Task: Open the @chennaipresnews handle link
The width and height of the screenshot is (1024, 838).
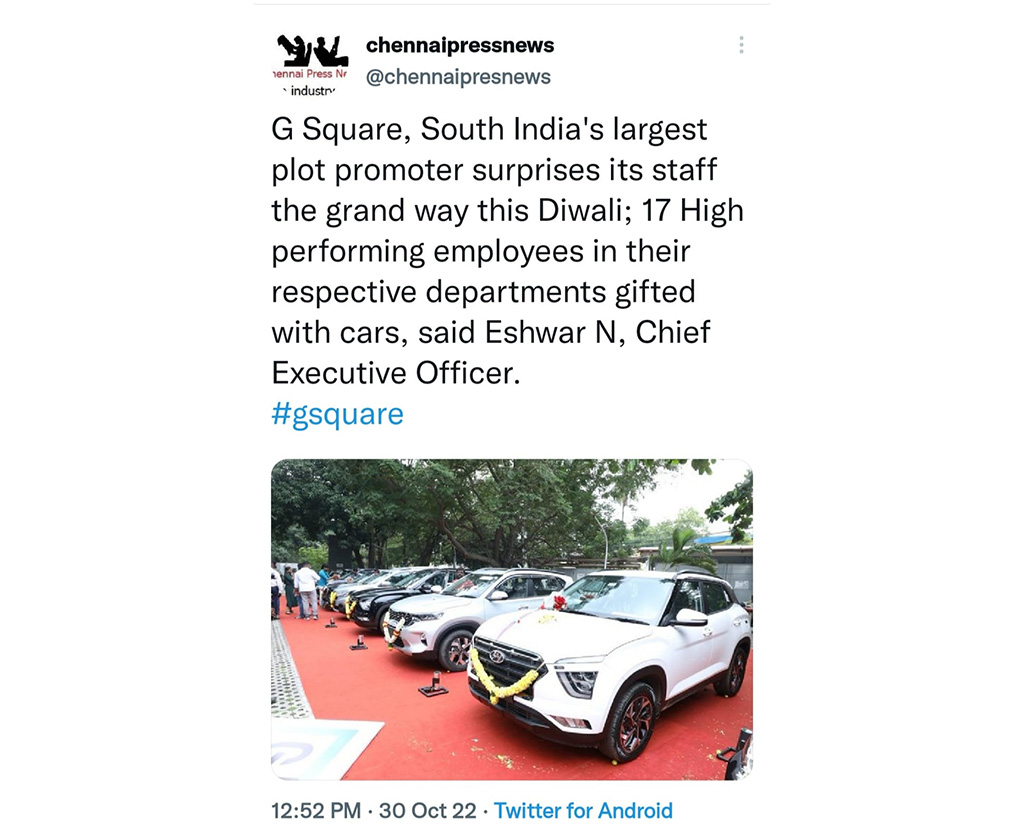Action: tap(458, 76)
